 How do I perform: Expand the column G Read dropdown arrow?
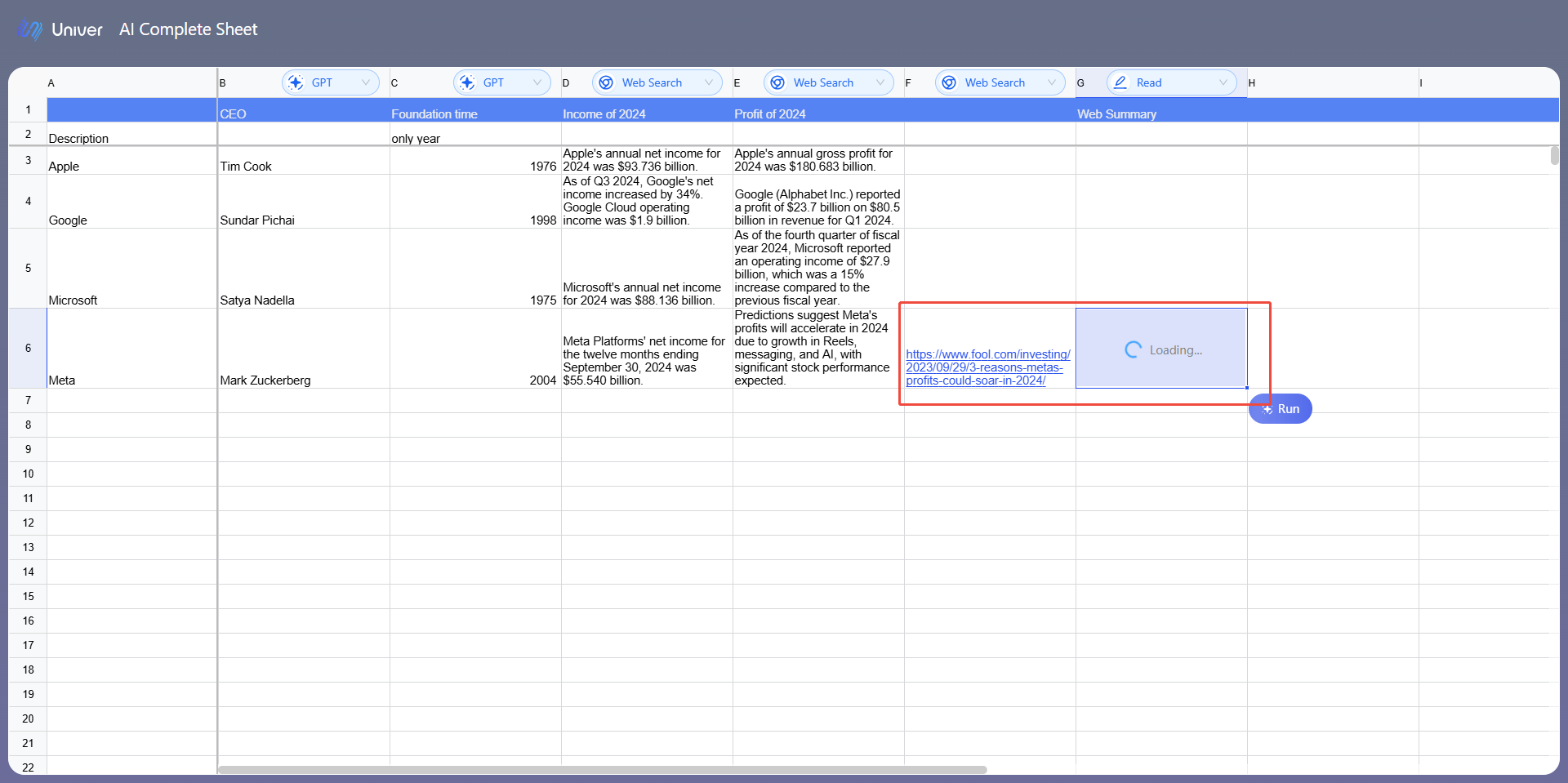point(1223,82)
